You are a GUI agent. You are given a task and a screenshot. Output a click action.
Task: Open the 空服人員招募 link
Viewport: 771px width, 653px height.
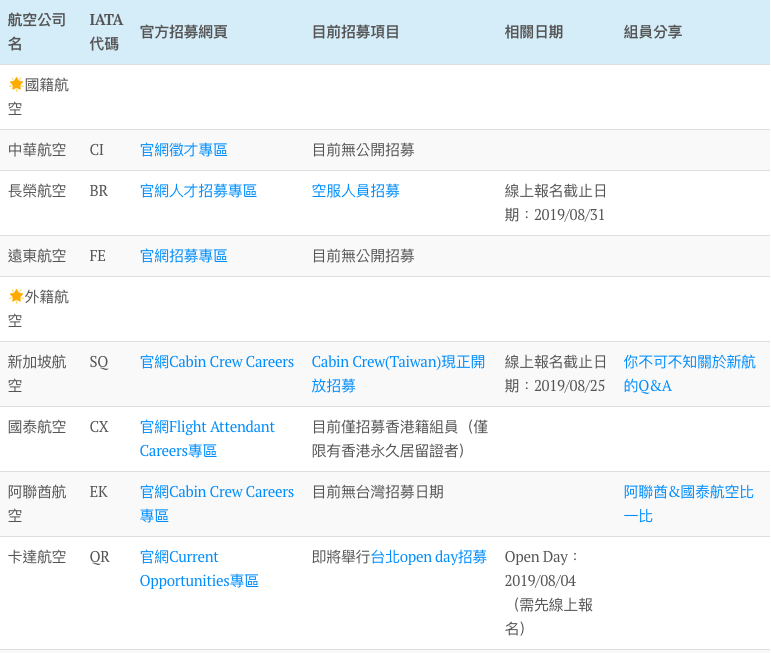tap(356, 191)
